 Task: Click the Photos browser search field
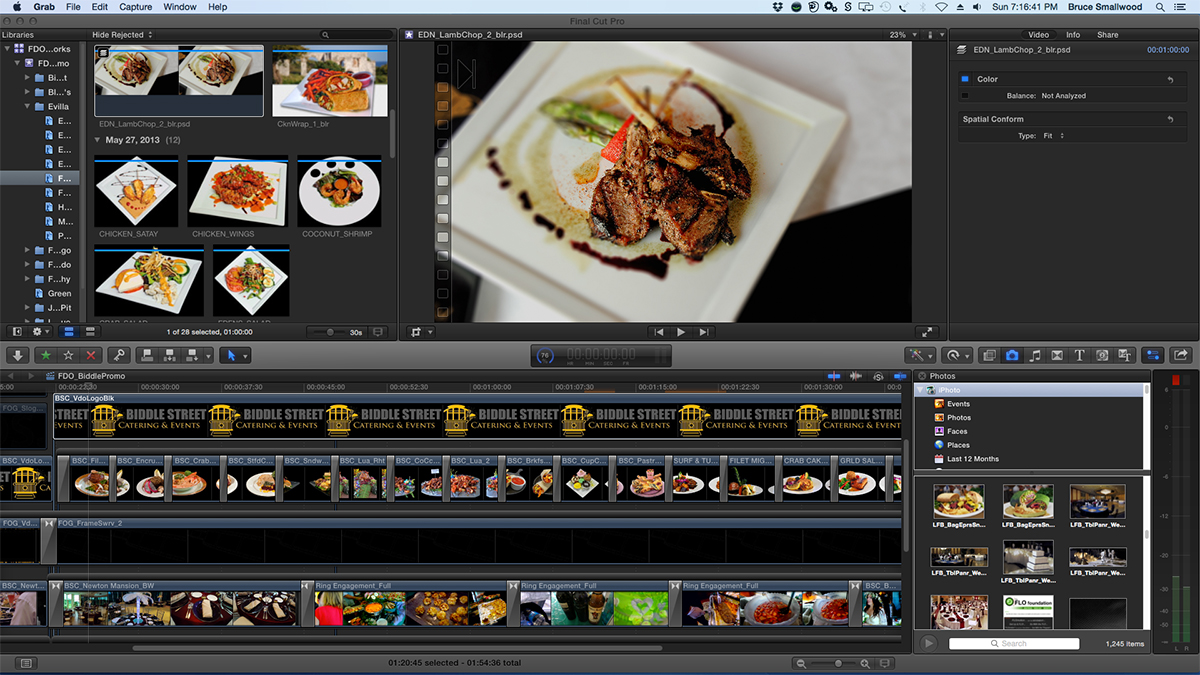click(1014, 643)
